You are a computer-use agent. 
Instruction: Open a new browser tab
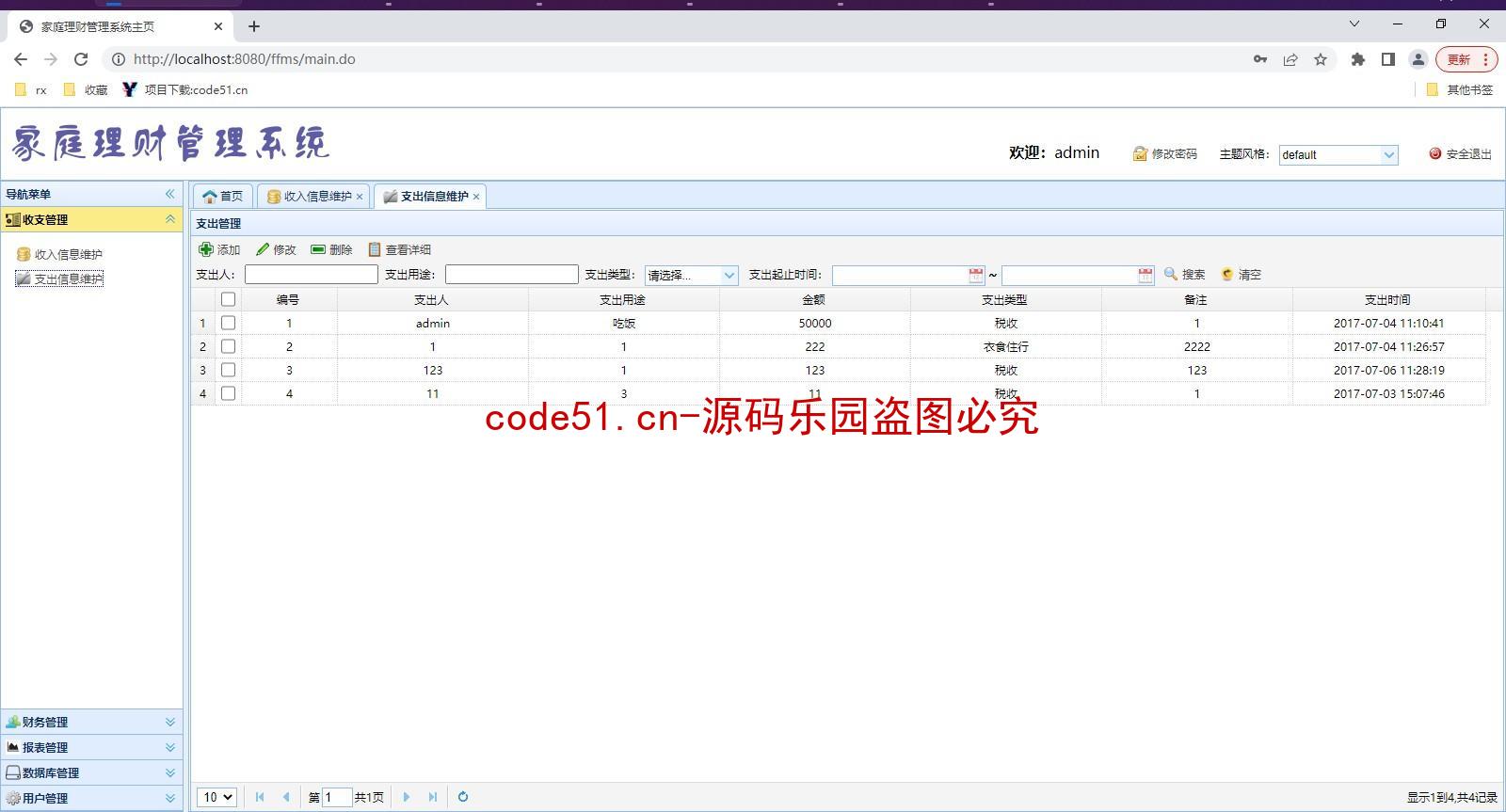(254, 26)
